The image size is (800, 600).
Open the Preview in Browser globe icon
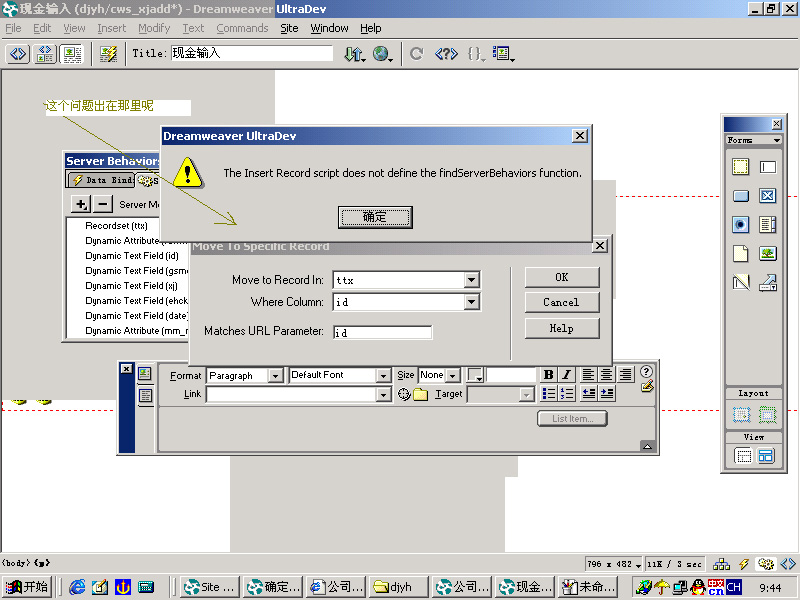[382, 54]
